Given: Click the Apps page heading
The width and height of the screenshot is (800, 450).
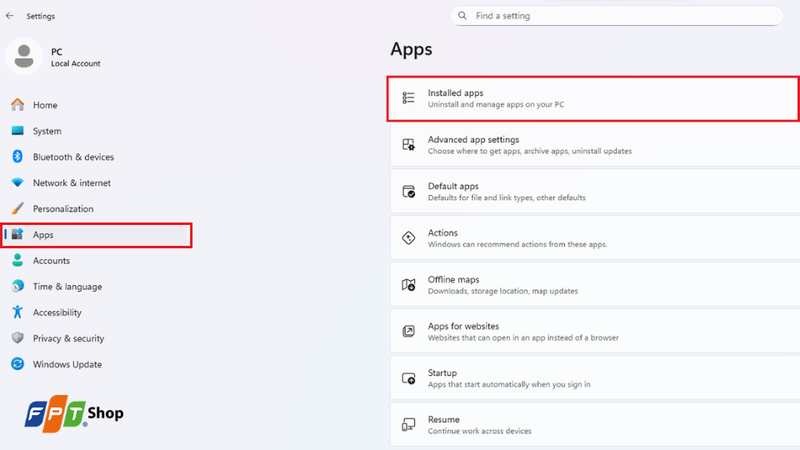Looking at the screenshot, I should tap(411, 49).
